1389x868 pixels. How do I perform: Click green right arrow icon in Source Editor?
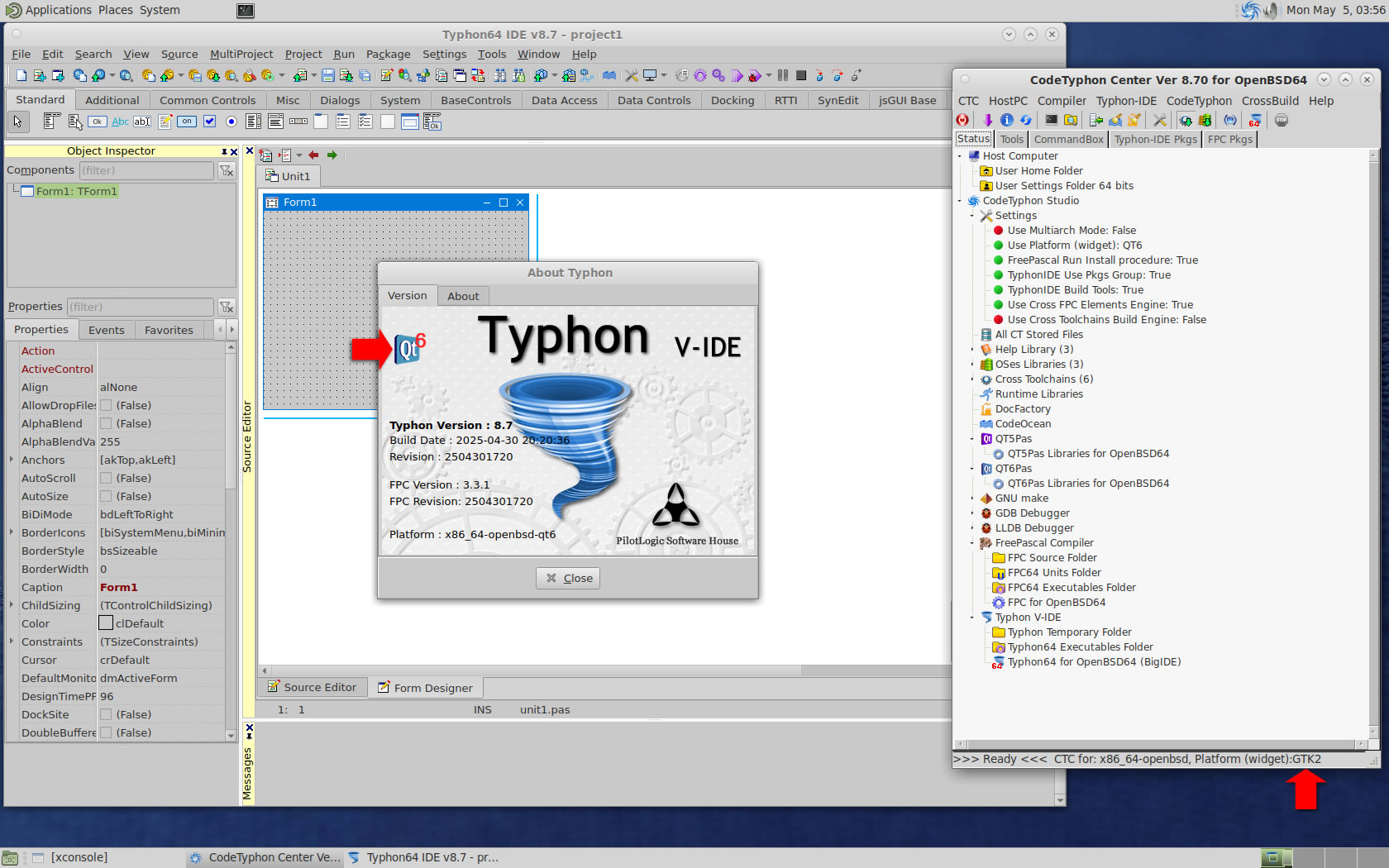coord(332,155)
